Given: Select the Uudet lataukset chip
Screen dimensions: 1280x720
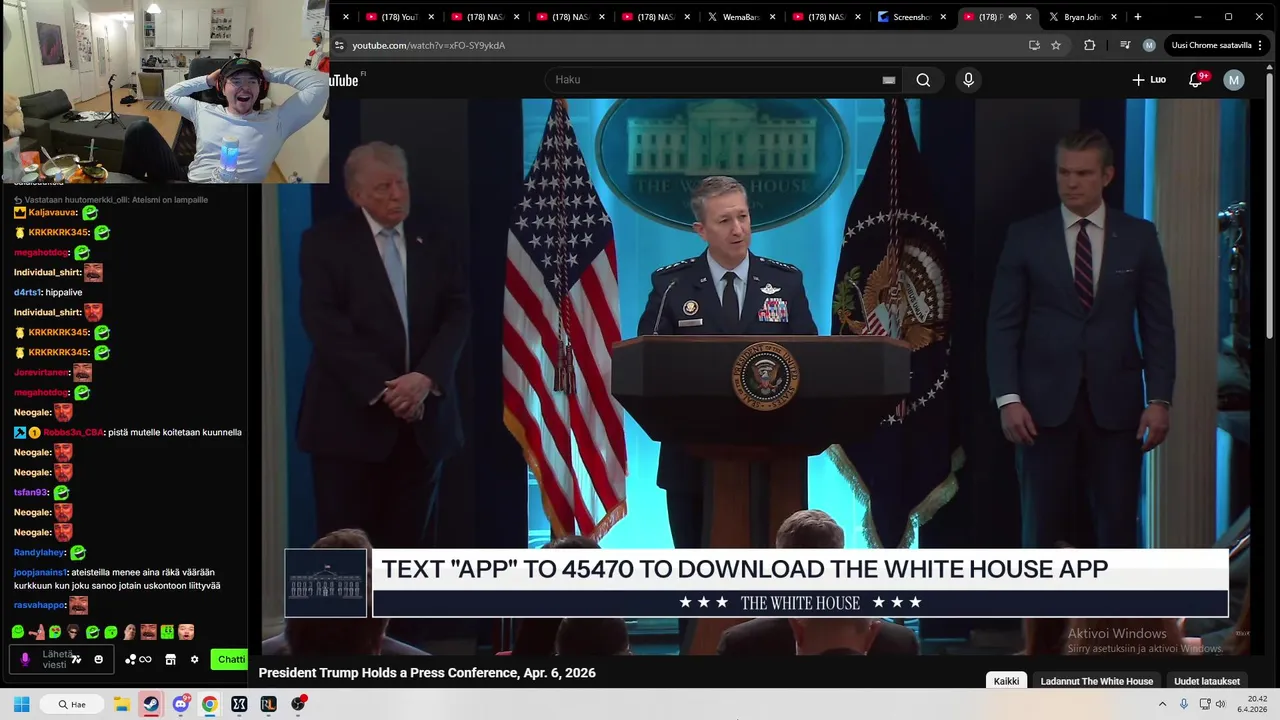Looking at the screenshot, I should click(1207, 681).
